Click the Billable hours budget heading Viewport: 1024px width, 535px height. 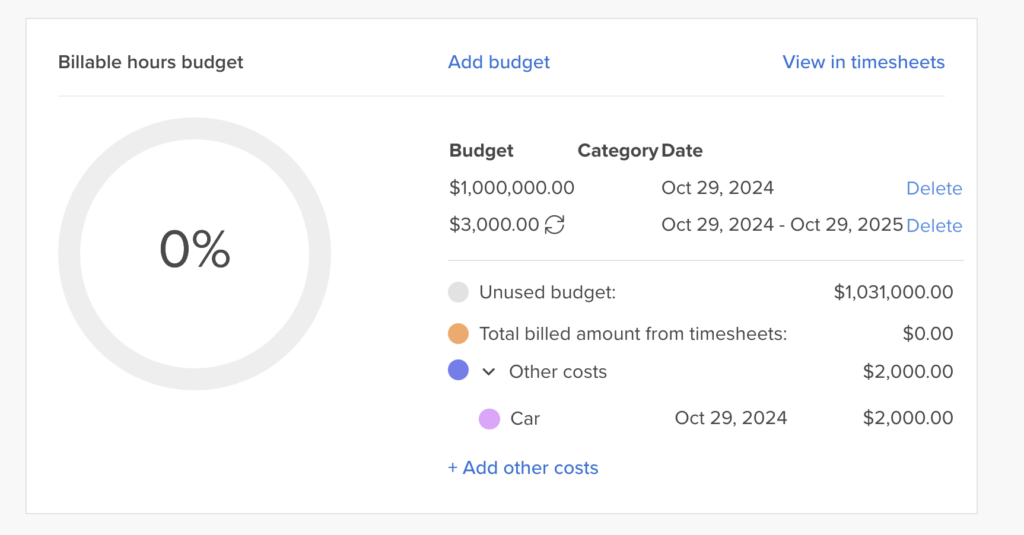click(151, 62)
